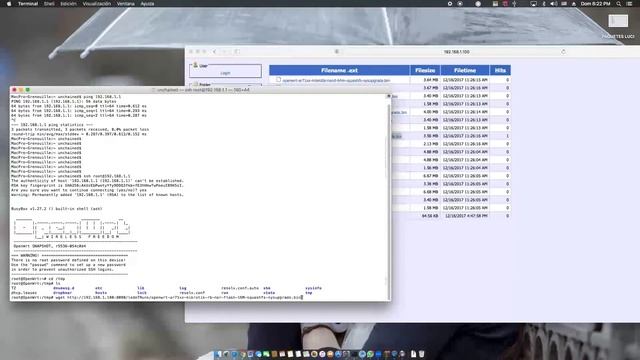Open Notification Center icon in menu bar
The width and height of the screenshot is (640, 360).
(x=629, y=4)
